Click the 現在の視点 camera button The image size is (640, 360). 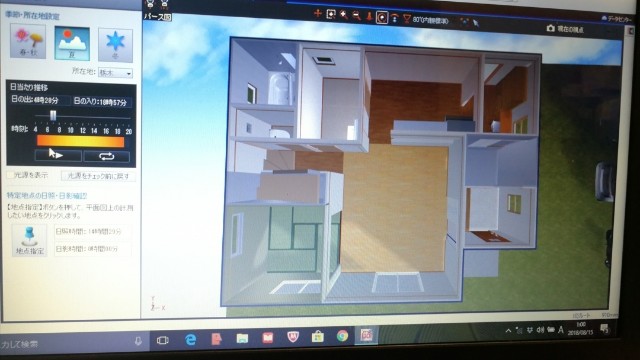pos(565,29)
